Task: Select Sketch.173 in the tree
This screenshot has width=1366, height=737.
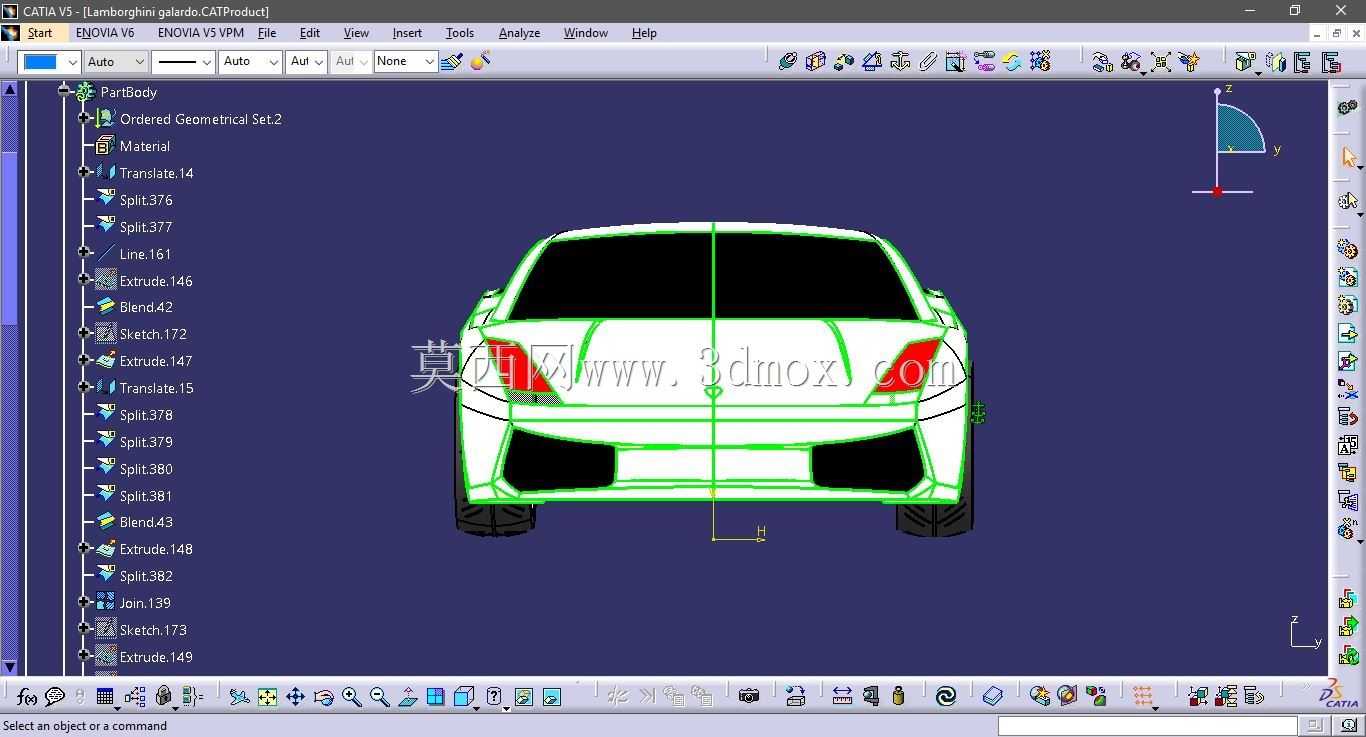Action: 153,630
